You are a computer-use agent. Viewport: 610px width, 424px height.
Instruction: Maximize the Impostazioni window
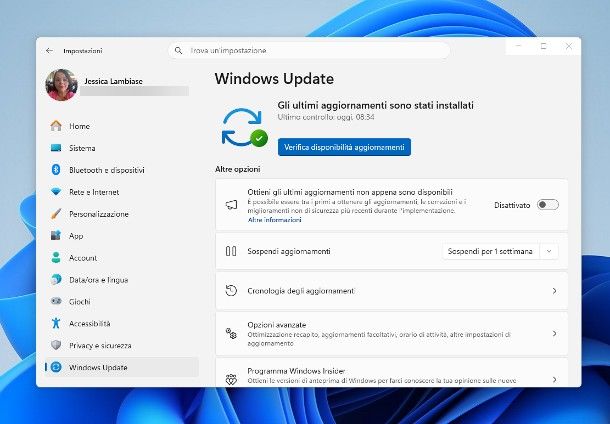[x=543, y=46]
